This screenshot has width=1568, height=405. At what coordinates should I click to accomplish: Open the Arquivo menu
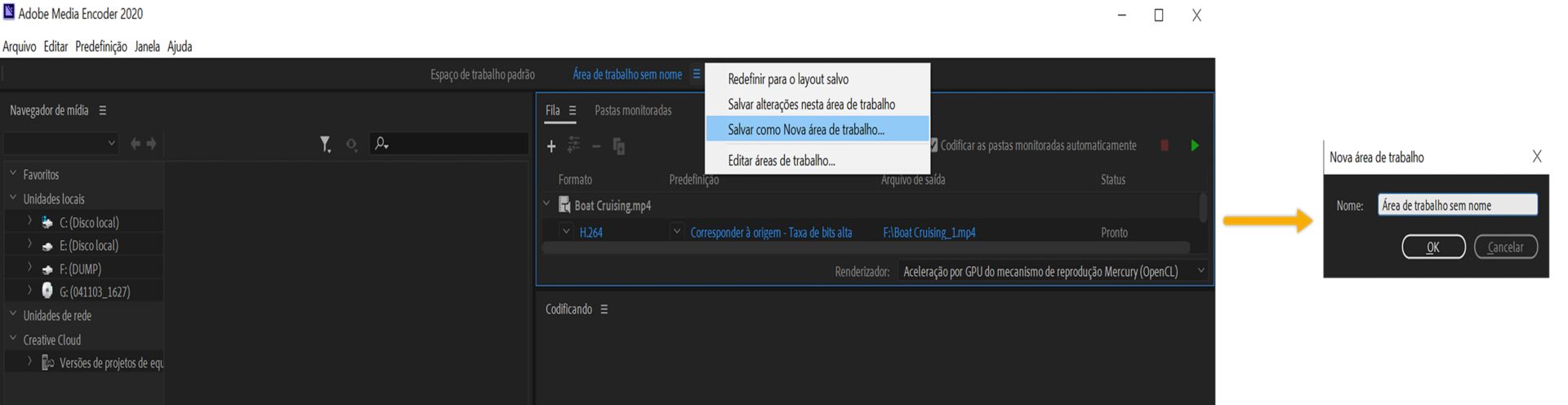click(x=20, y=47)
